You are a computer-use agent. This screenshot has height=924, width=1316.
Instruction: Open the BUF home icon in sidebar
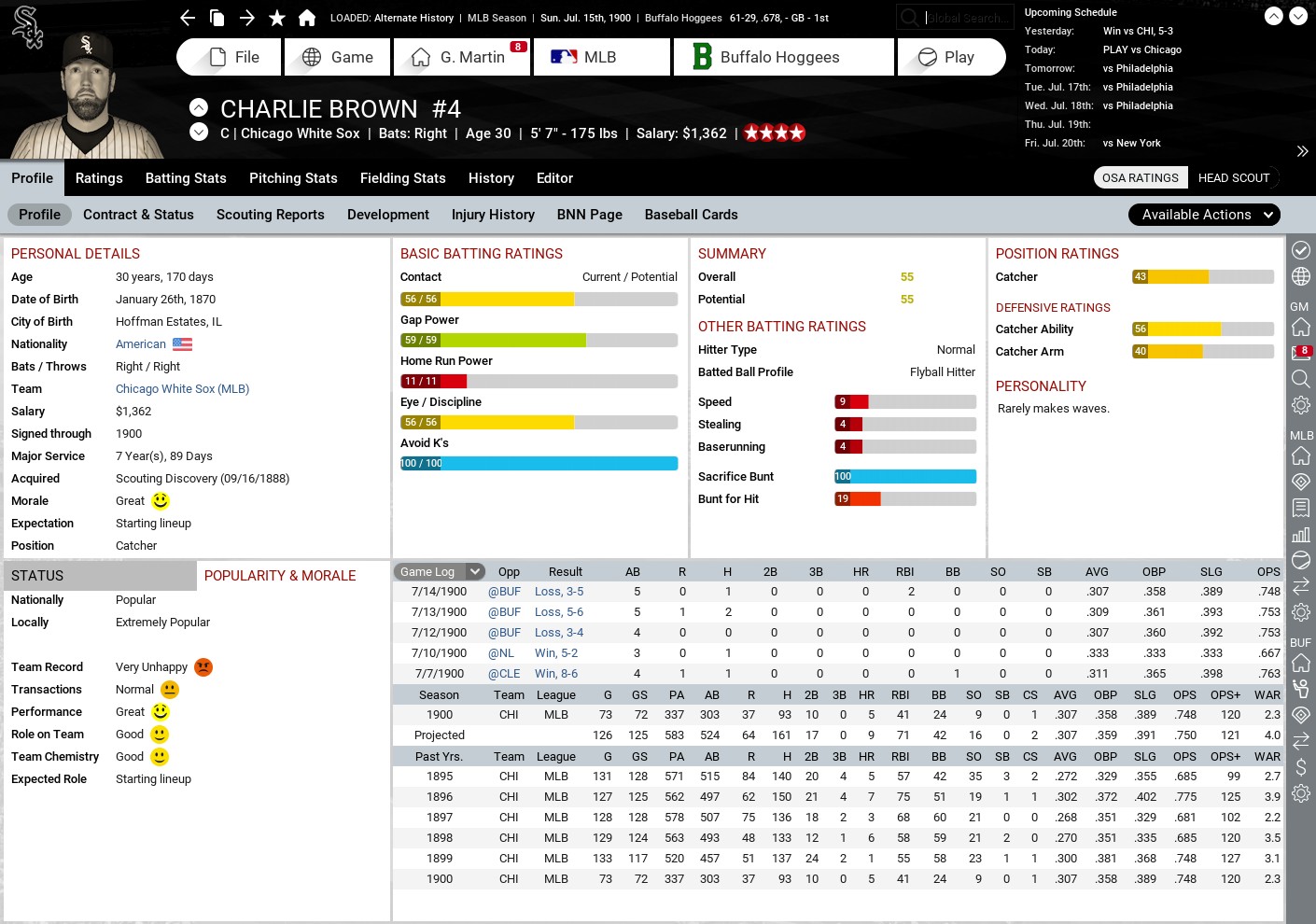1301,663
